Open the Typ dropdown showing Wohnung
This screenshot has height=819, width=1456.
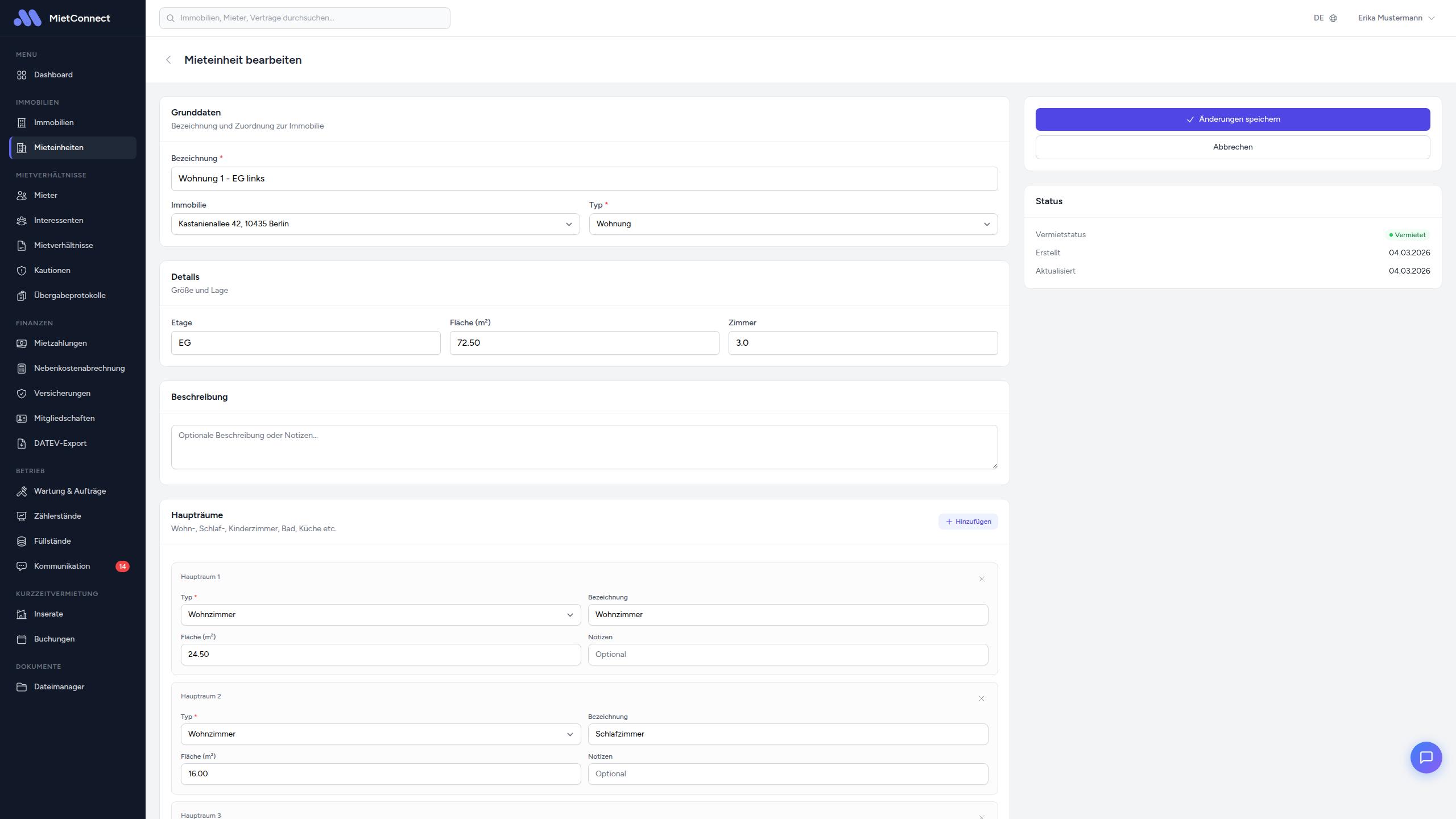(793, 224)
